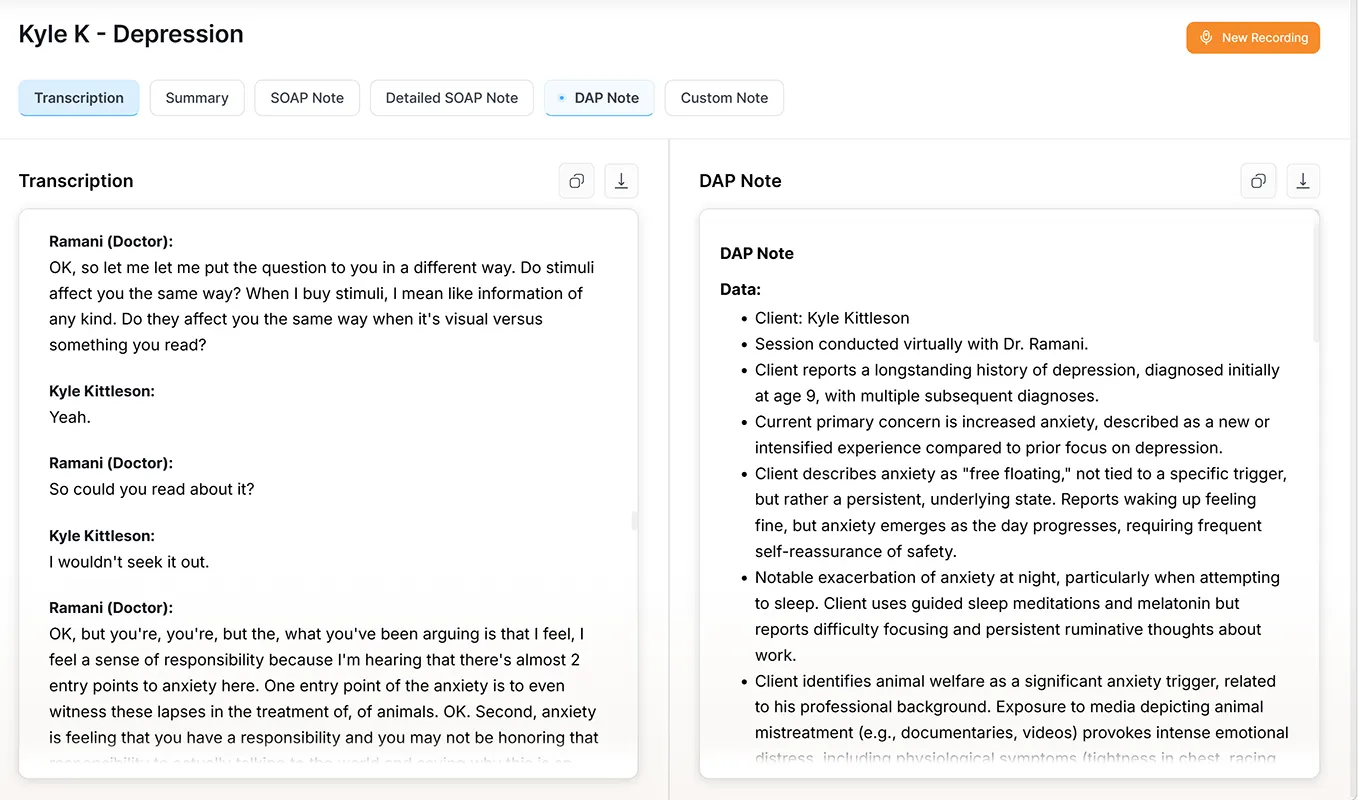Copy the DAP Note icon
This screenshot has width=1358, height=800.
coord(1258,181)
